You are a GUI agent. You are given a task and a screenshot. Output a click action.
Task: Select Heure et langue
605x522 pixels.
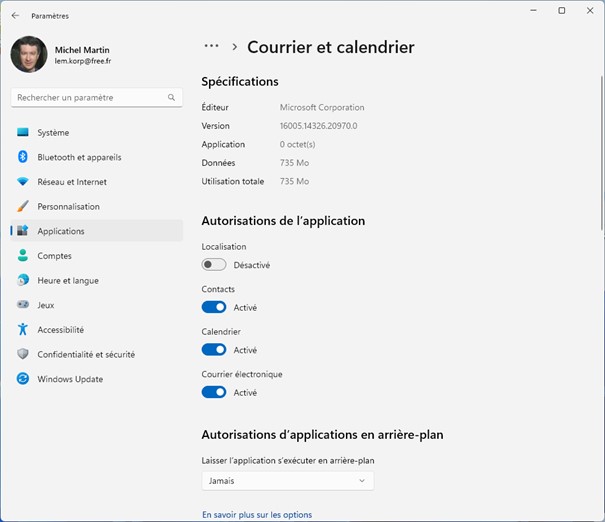96,280
